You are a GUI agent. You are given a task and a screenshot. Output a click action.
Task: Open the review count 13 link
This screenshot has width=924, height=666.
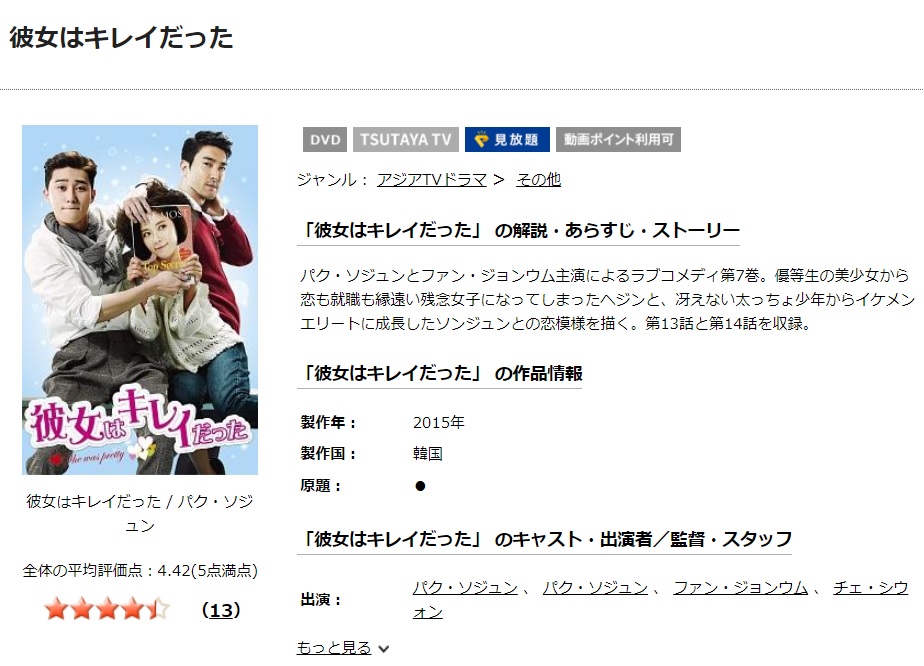pyautogui.click(x=221, y=610)
